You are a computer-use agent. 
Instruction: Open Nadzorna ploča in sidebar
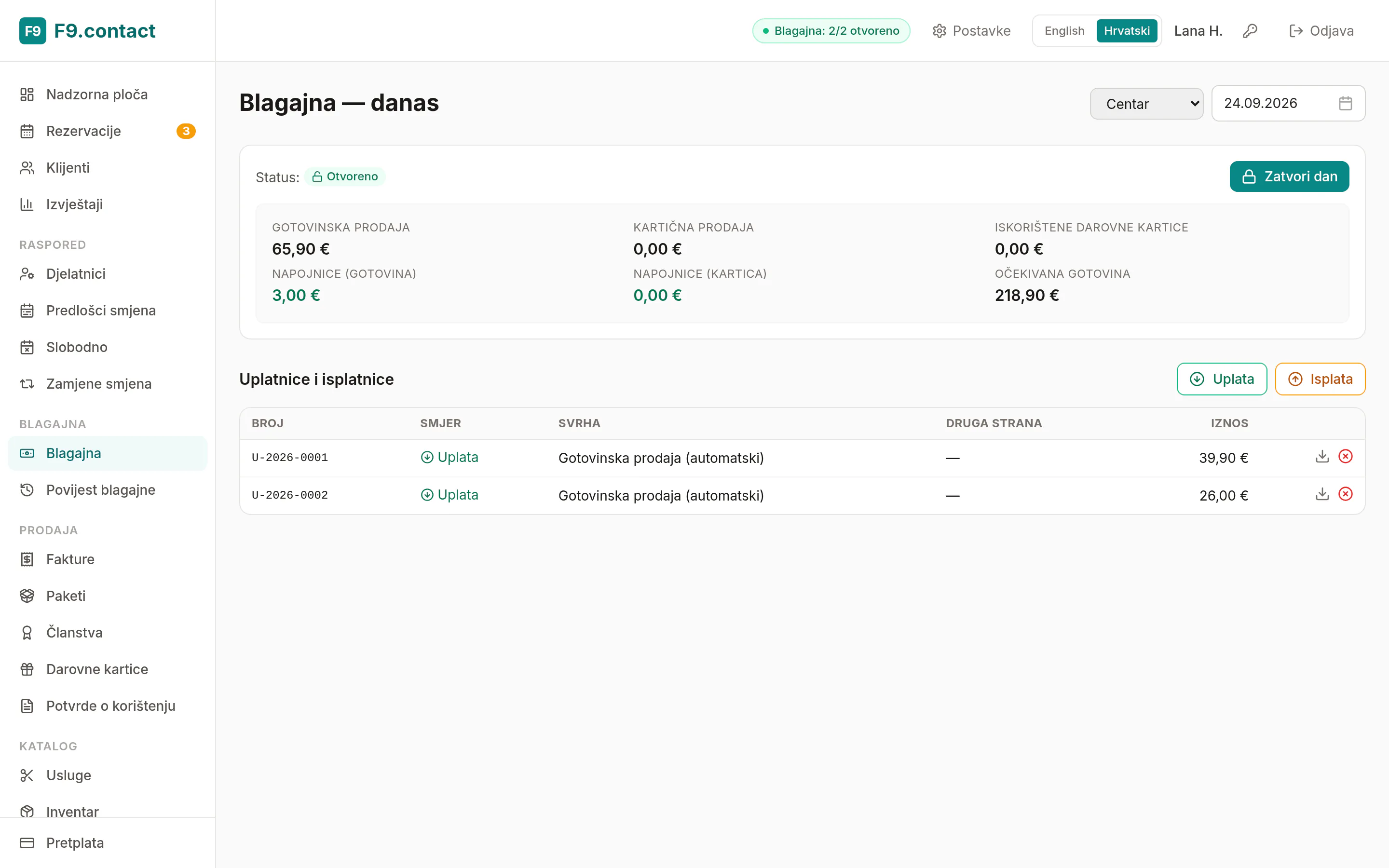click(108, 95)
